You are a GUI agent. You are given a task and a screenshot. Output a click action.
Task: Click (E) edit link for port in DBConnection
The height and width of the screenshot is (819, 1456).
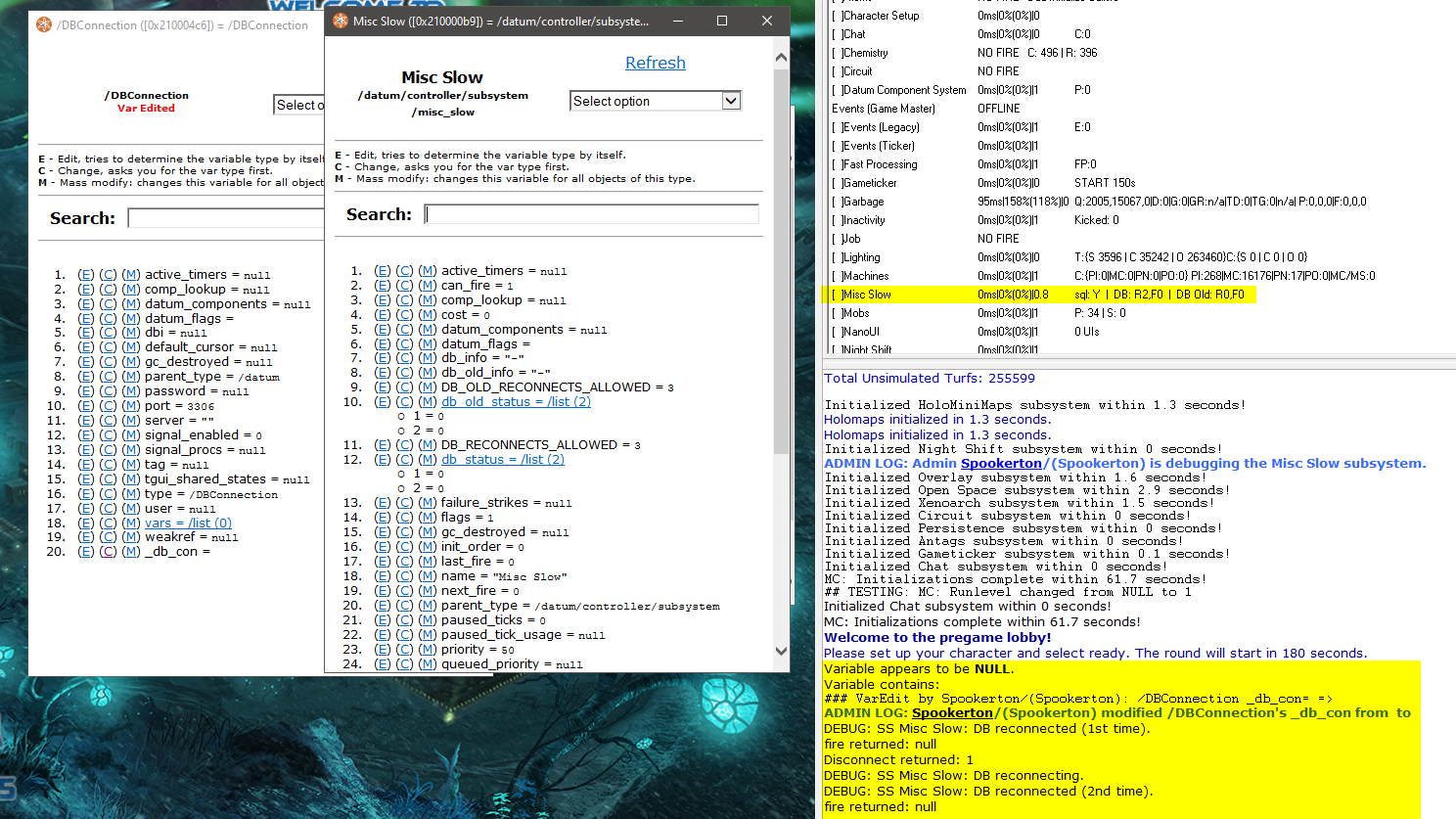[86, 406]
